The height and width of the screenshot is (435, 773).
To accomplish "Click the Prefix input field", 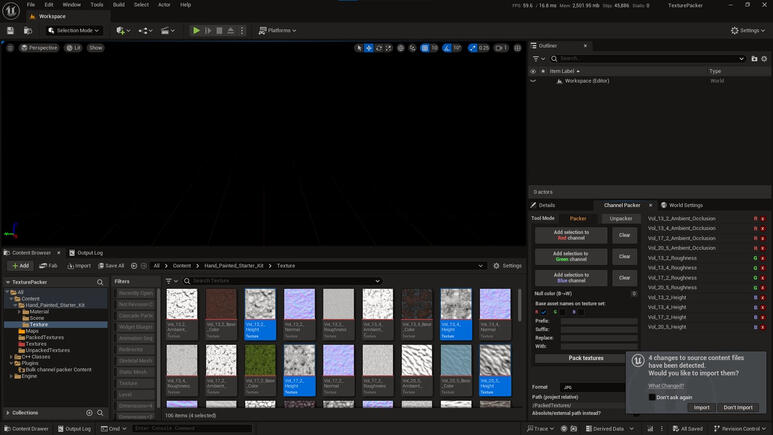I will tap(599, 321).
